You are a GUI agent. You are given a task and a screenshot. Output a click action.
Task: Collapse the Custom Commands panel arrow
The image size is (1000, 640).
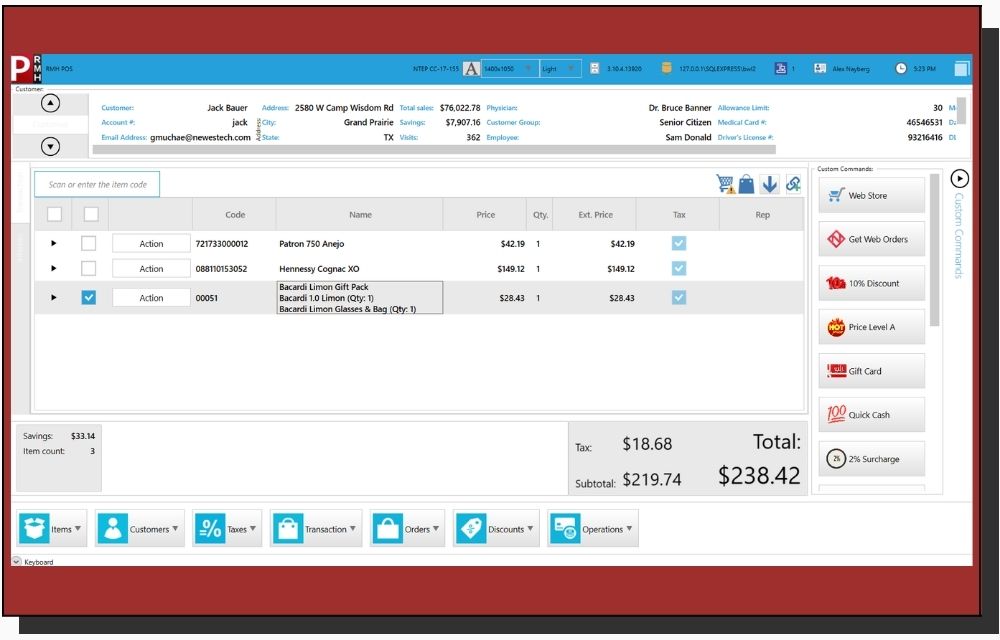[x=959, y=178]
